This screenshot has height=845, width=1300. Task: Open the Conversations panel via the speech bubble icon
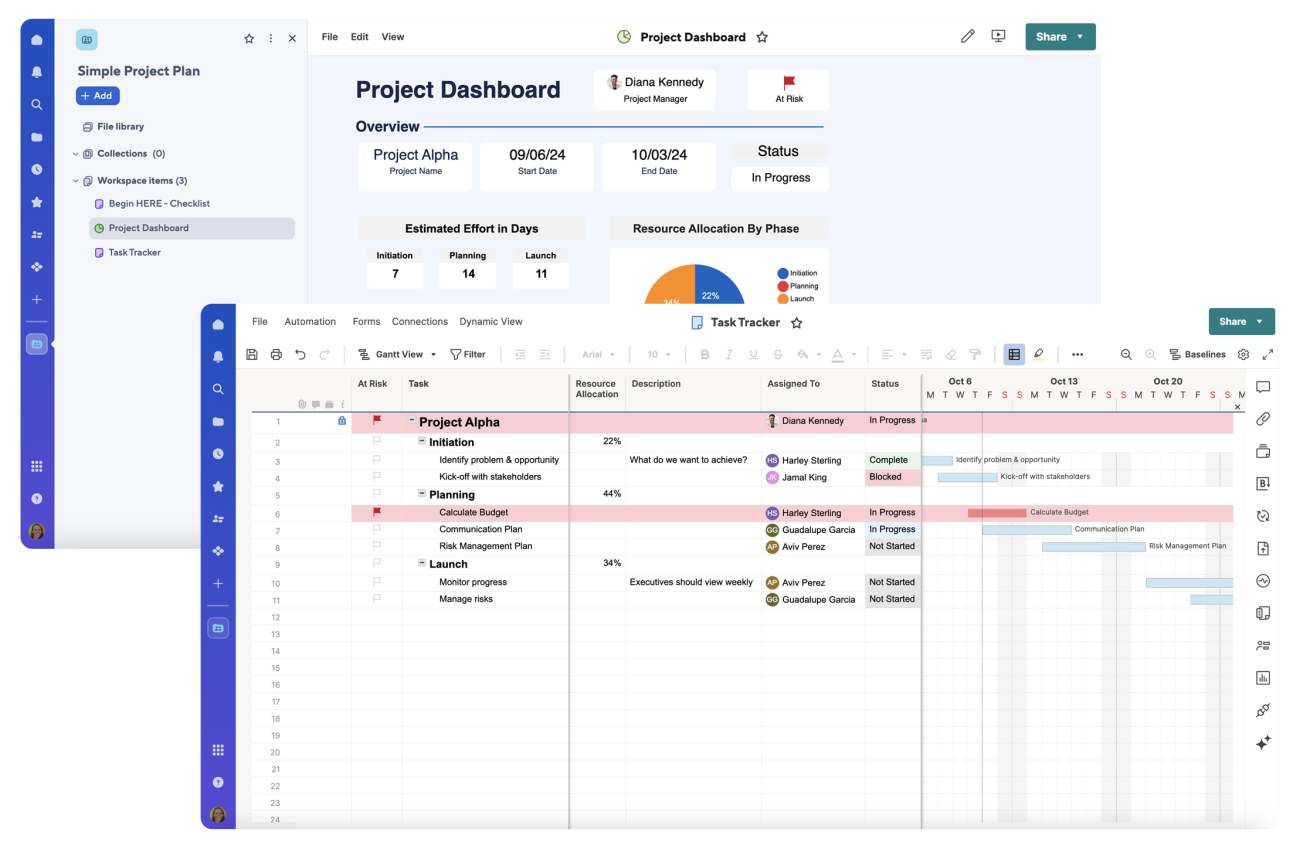click(x=1262, y=387)
